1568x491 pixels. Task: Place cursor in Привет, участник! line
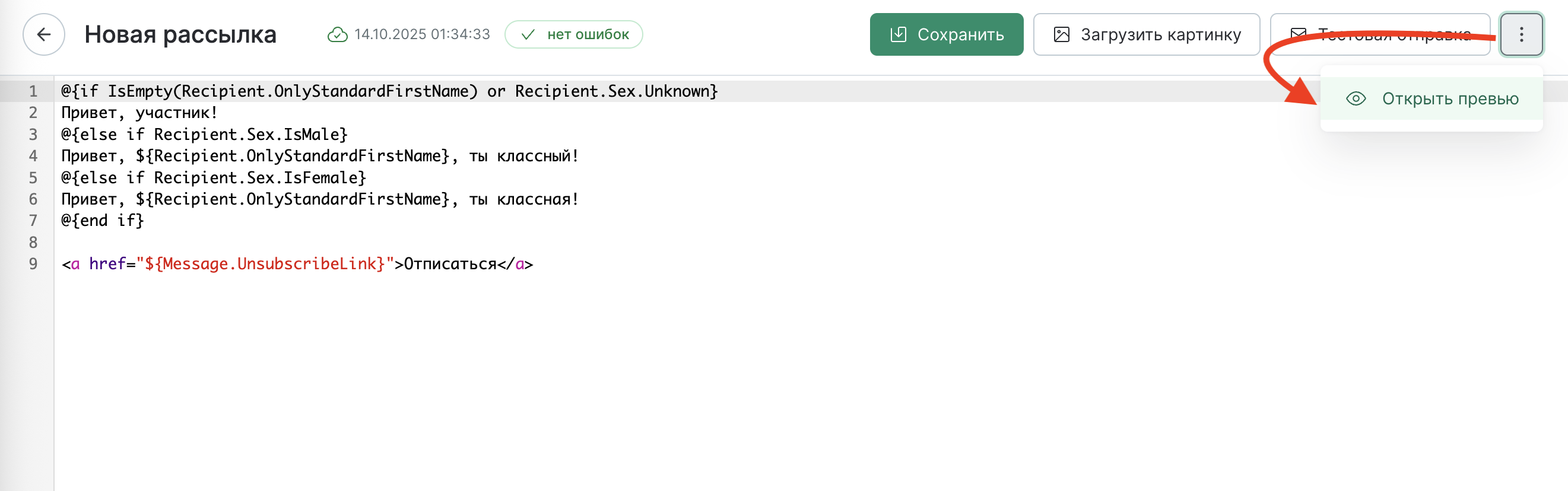tap(139, 113)
